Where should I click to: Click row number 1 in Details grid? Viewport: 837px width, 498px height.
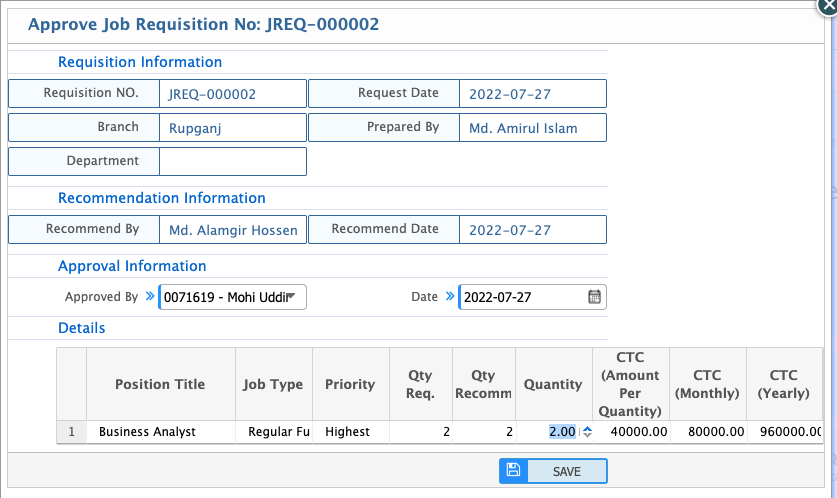pyautogui.click(x=71, y=432)
